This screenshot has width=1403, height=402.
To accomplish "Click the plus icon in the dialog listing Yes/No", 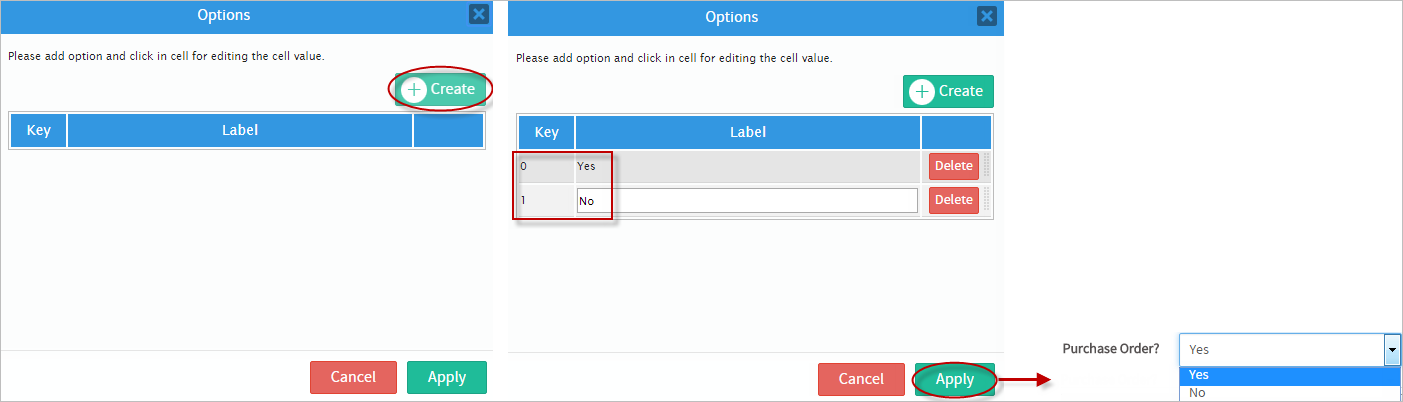I will click(x=923, y=91).
